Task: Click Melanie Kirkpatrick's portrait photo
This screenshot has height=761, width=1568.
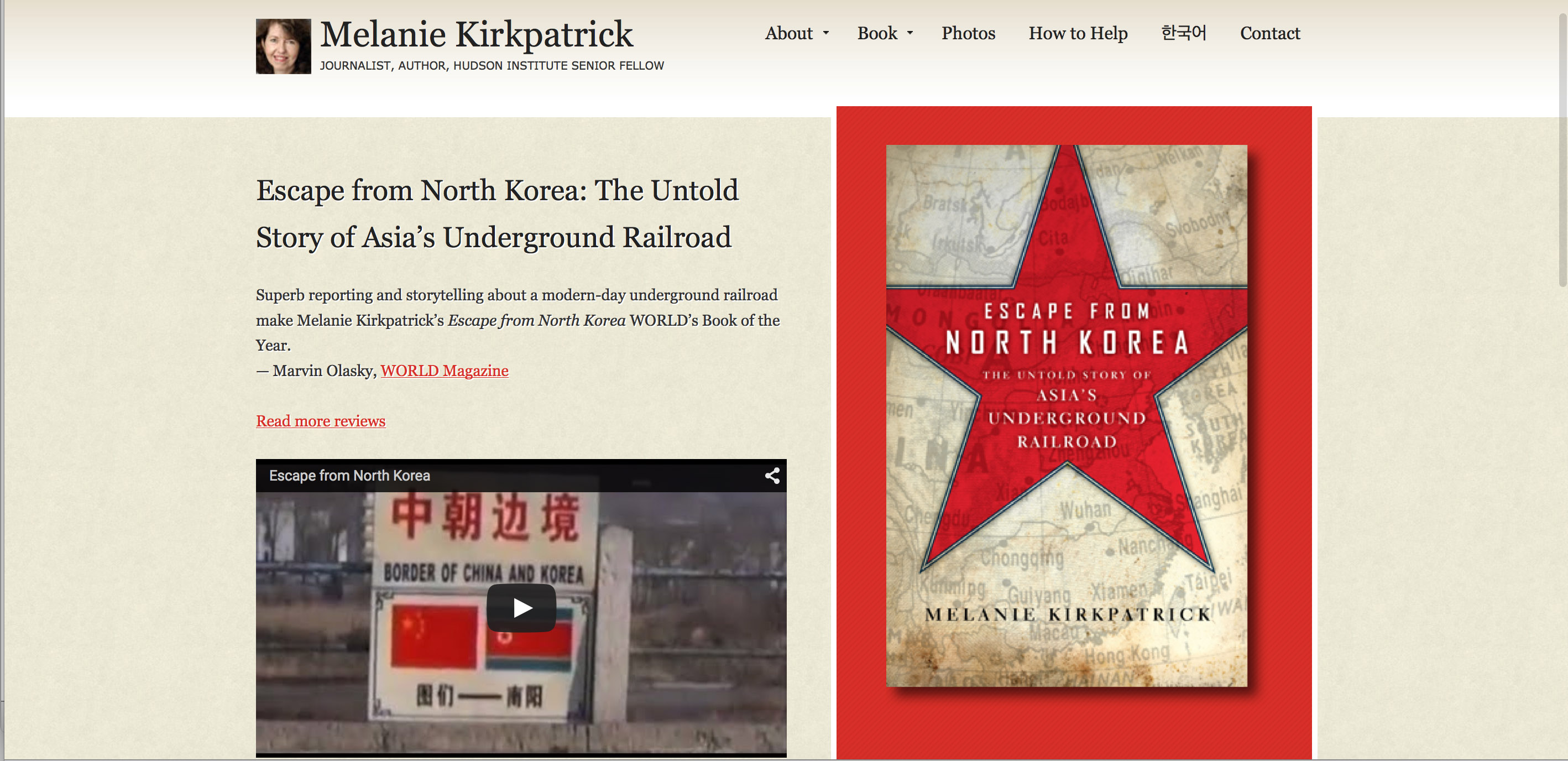Action: [x=283, y=46]
